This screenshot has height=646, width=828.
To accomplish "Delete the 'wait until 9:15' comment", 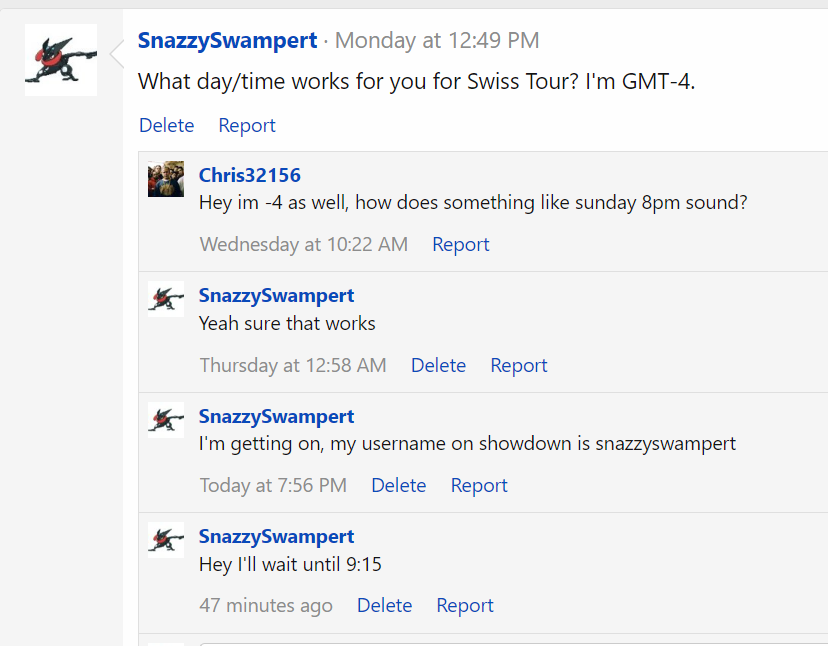I will 384,605.
